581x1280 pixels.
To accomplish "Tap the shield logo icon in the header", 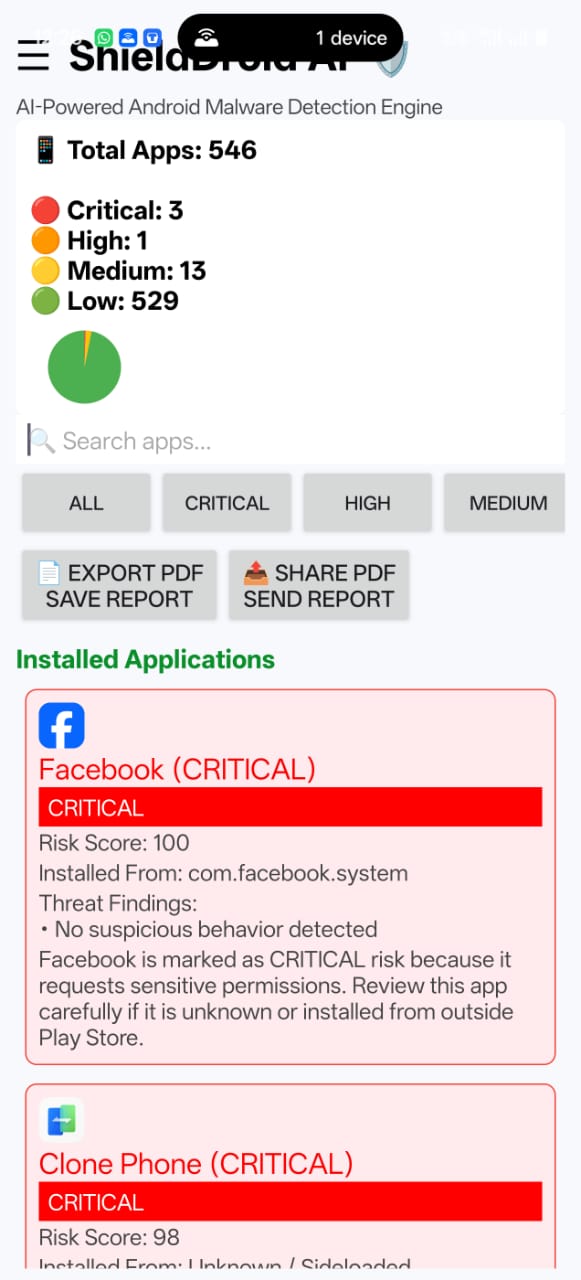I will point(392,58).
